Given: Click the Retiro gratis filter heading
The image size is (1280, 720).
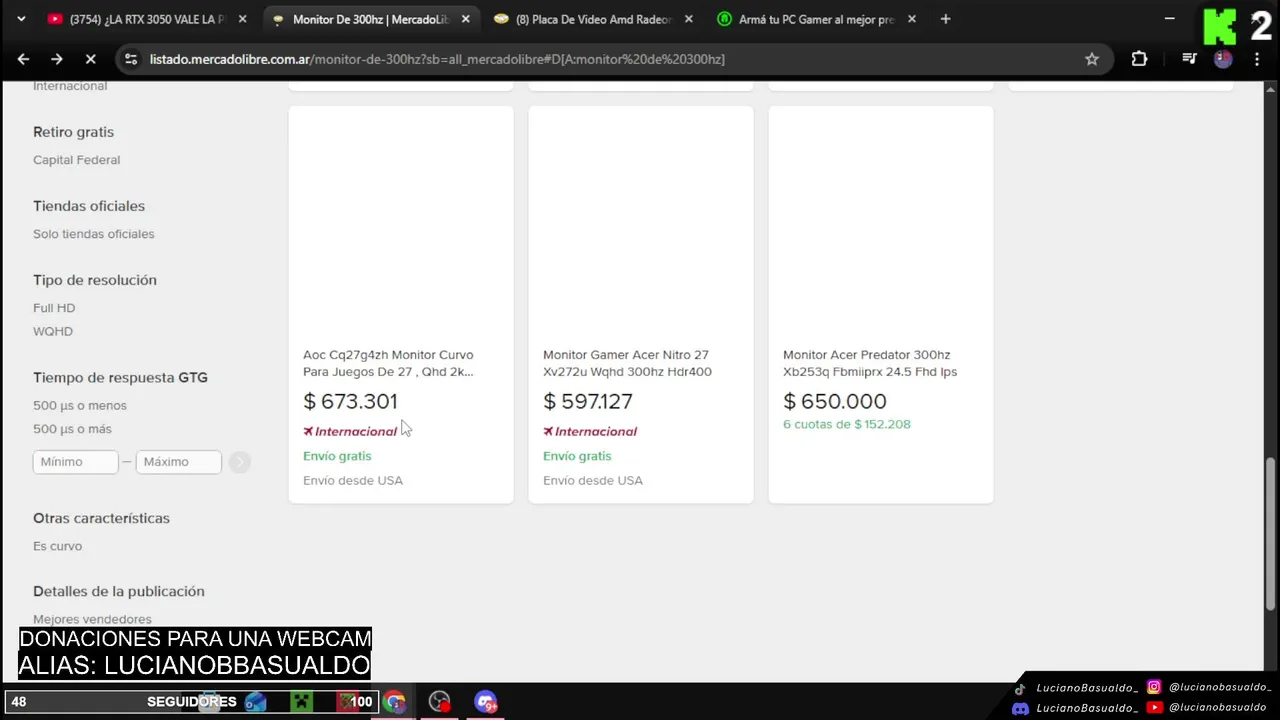Looking at the screenshot, I should point(73,132).
